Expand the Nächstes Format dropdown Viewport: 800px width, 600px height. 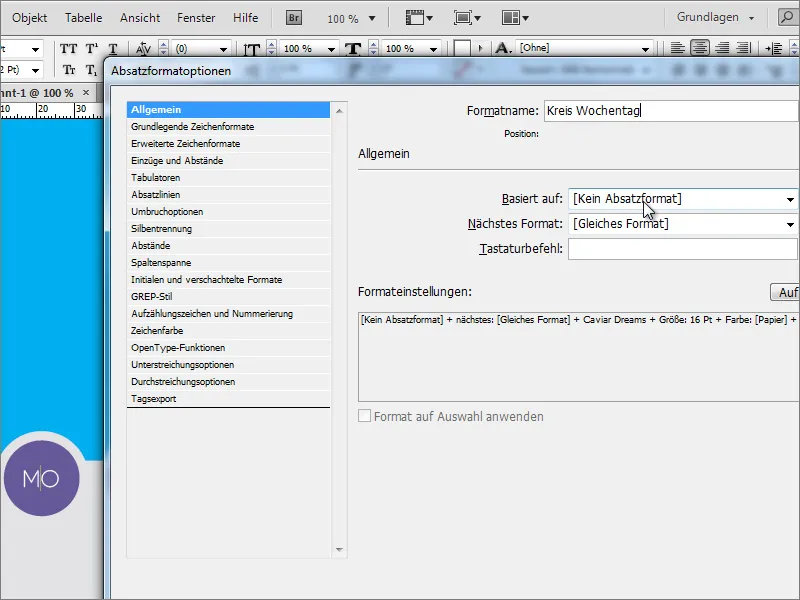[x=790, y=224]
